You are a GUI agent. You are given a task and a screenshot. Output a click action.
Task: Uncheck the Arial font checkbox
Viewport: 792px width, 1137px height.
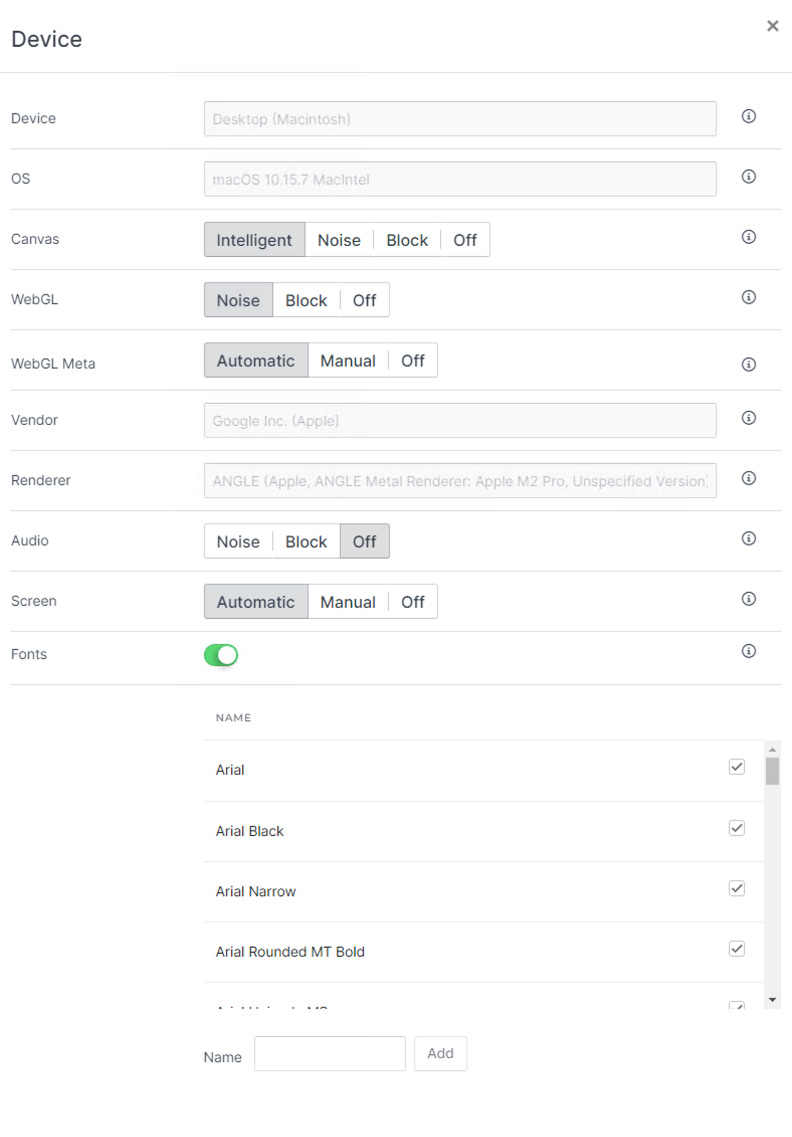[736, 766]
